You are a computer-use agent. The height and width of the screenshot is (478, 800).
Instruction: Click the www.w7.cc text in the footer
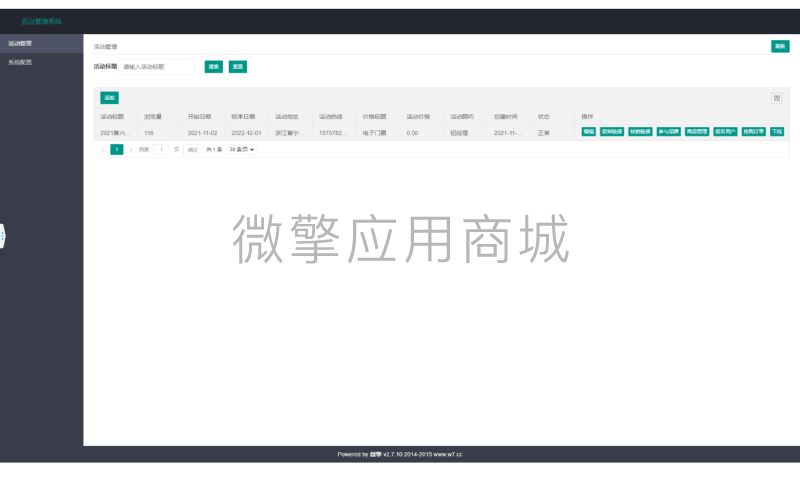click(448, 455)
